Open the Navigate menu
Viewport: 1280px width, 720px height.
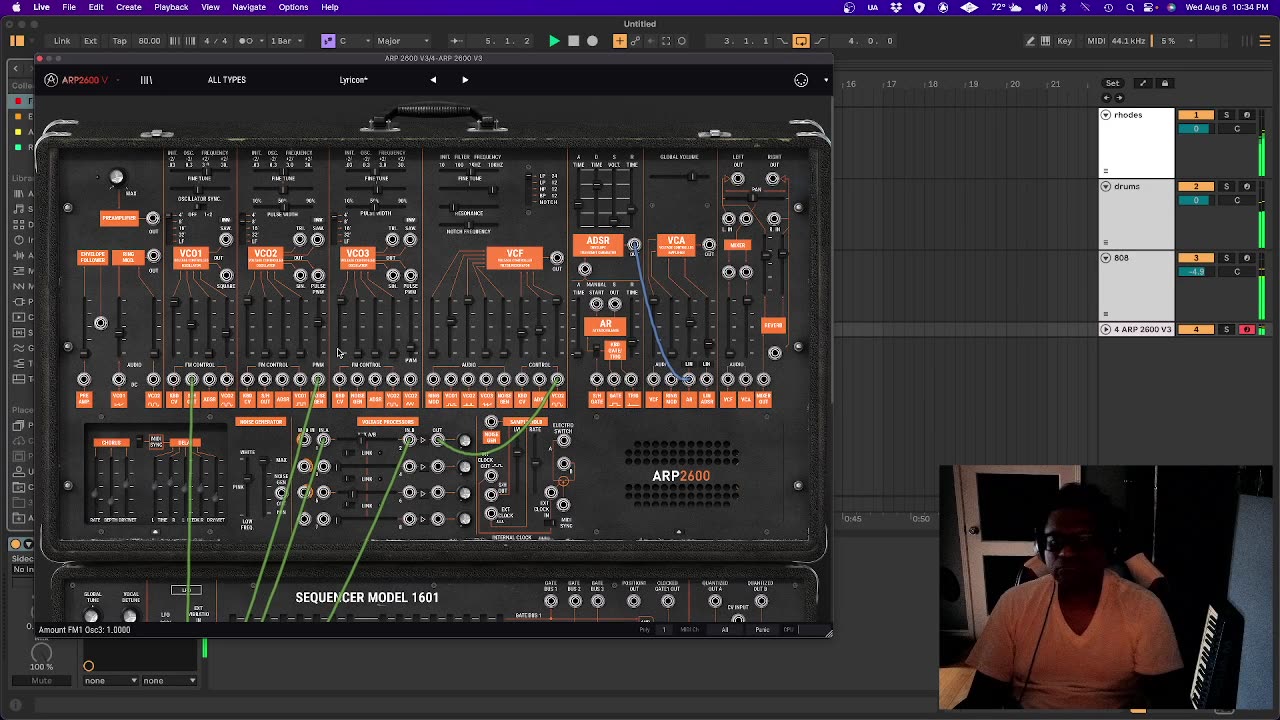click(x=249, y=7)
